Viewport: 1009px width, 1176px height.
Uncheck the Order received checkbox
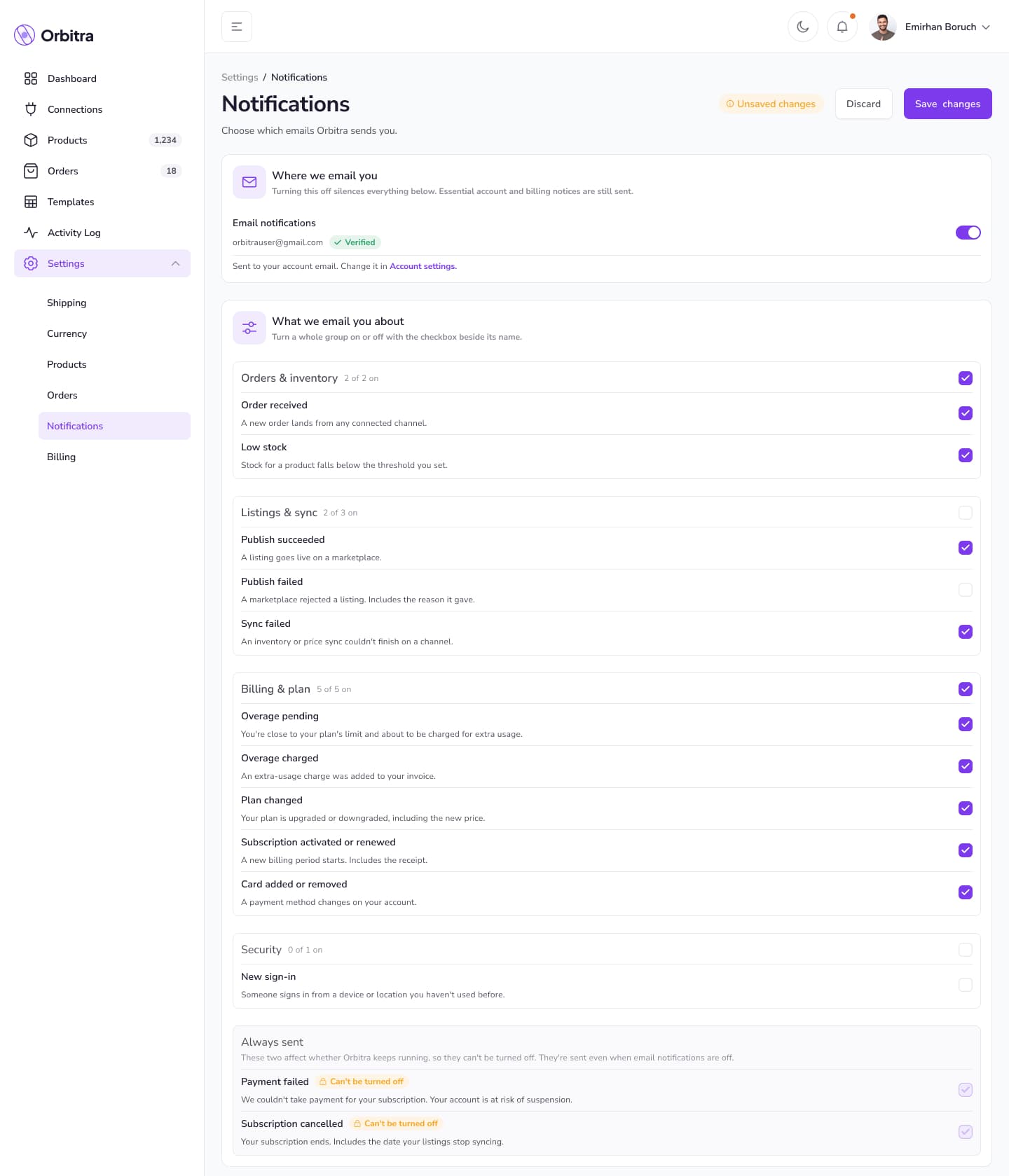pos(966,413)
